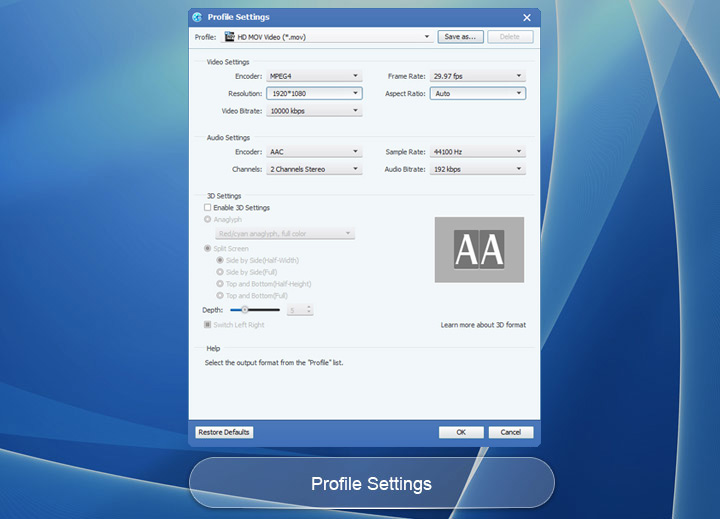Image resolution: width=720 pixels, height=519 pixels.
Task: Open the Video Bitrate 10000 kbps dropdown
Action: click(314, 111)
